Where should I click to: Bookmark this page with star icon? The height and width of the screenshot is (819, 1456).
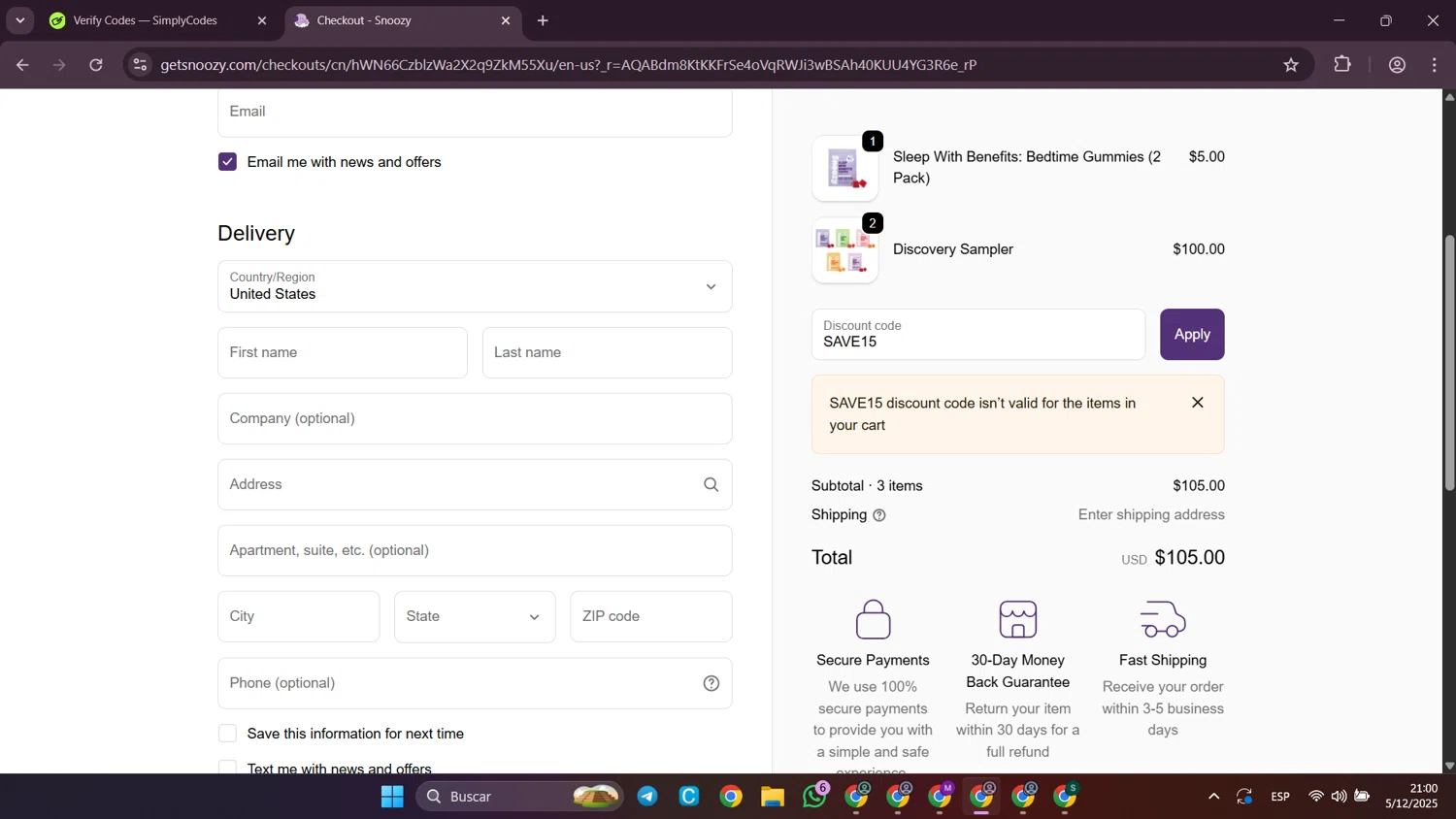1291,65
